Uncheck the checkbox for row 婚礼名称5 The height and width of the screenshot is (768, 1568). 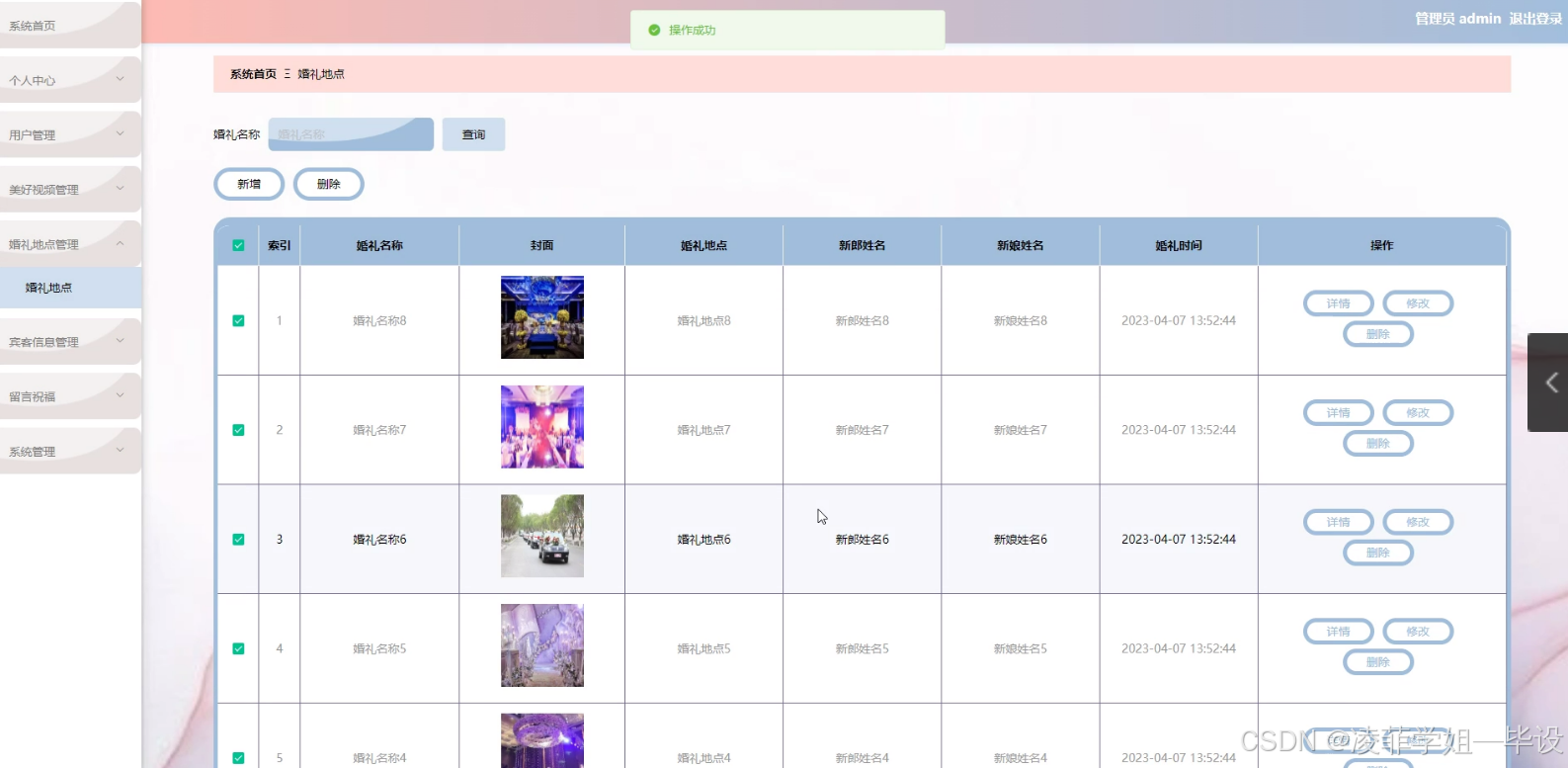point(238,648)
